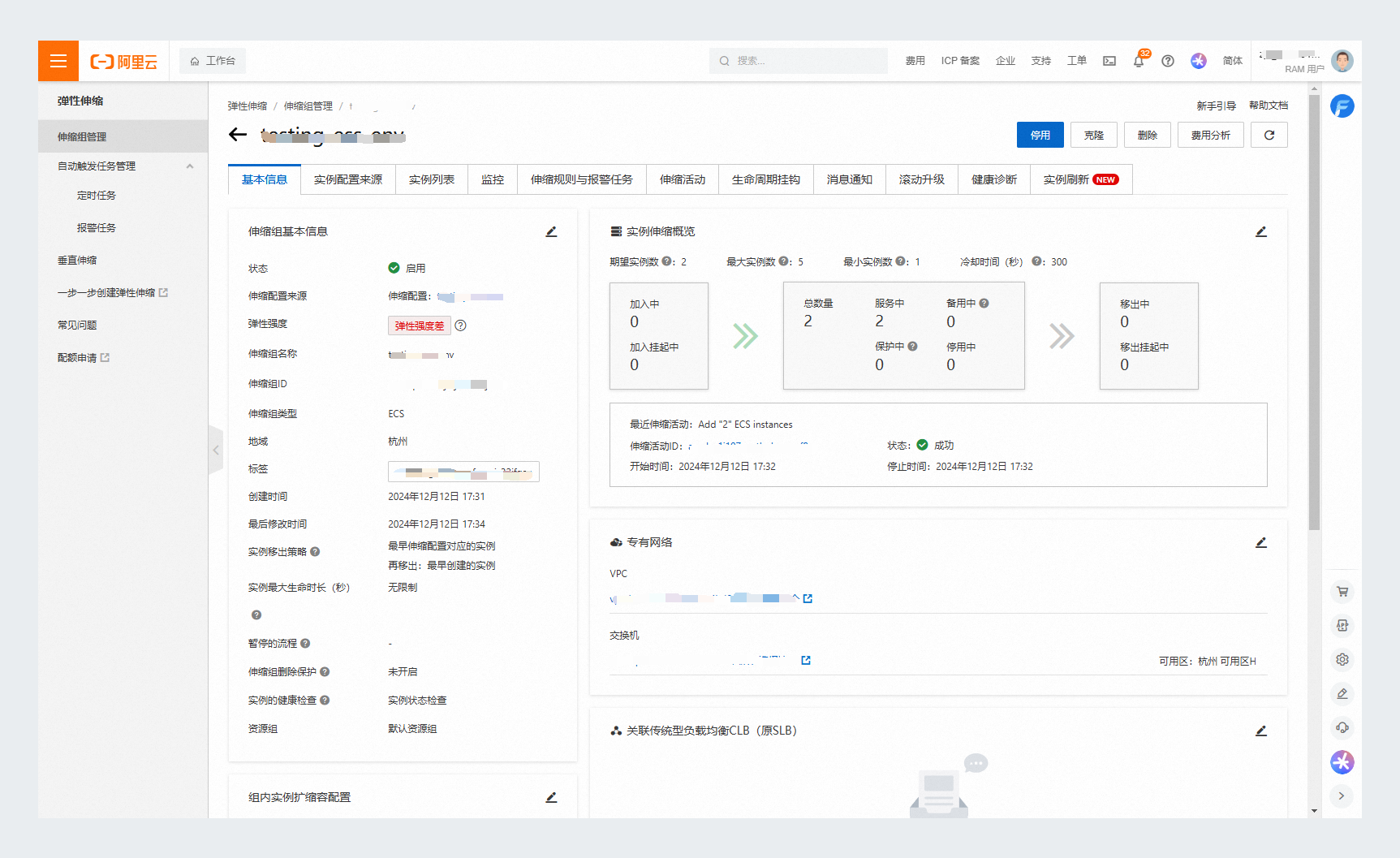
Task: Open the 监控 tab
Action: (493, 179)
